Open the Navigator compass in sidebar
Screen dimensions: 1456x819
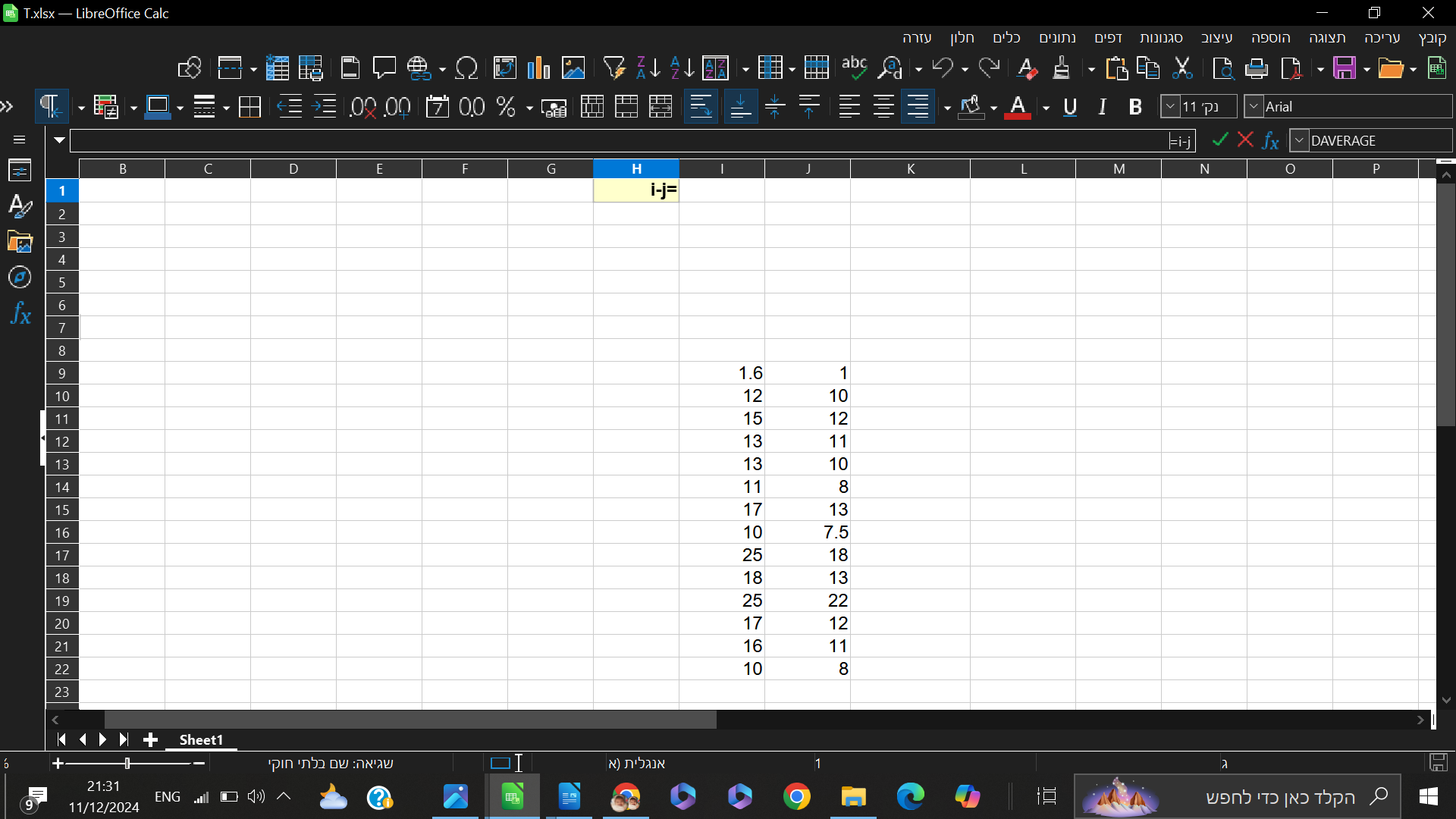[x=20, y=278]
